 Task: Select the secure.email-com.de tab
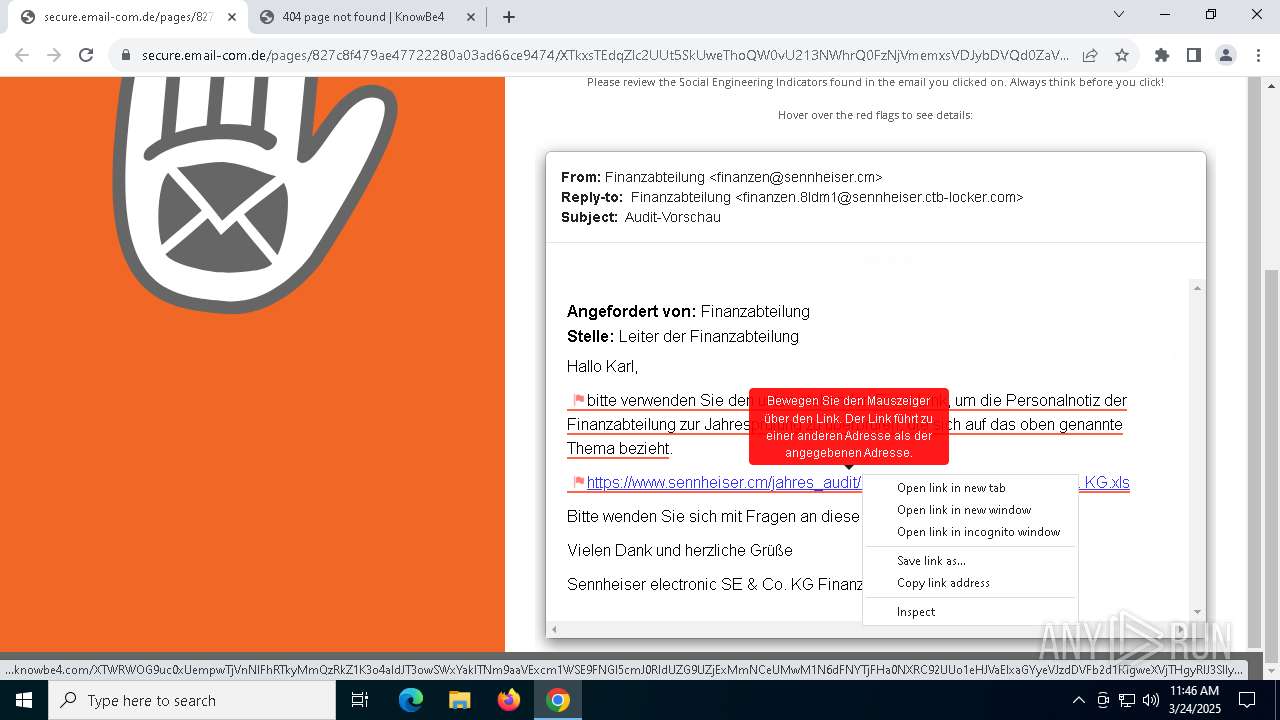(127, 17)
